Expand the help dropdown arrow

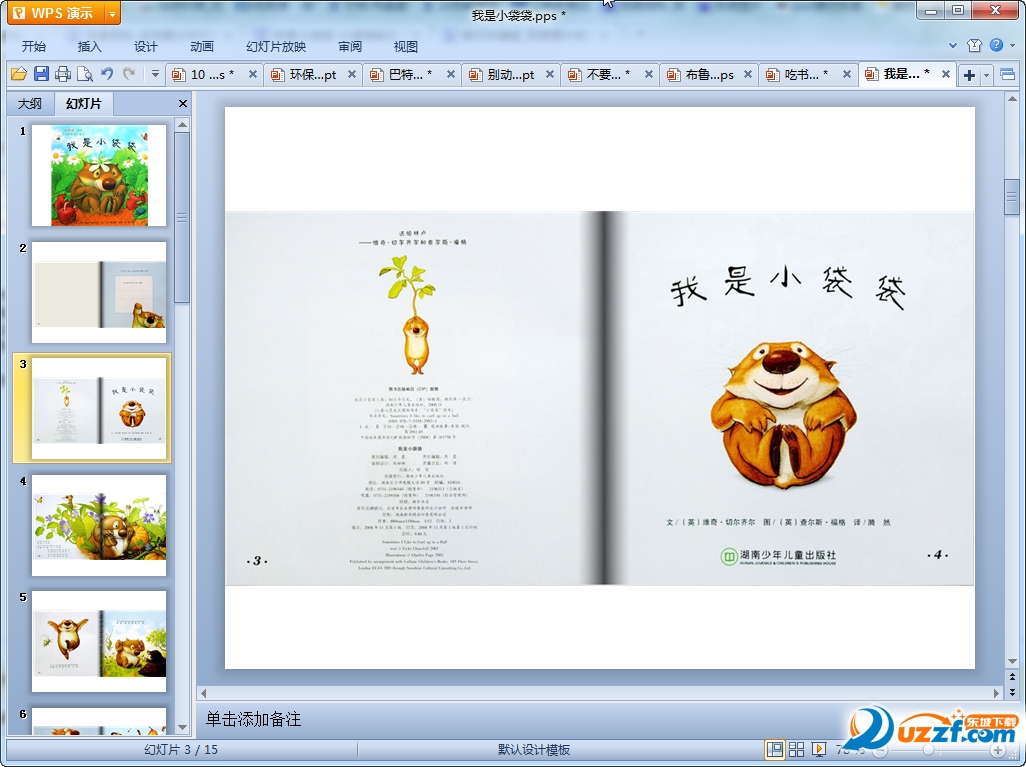point(1012,45)
